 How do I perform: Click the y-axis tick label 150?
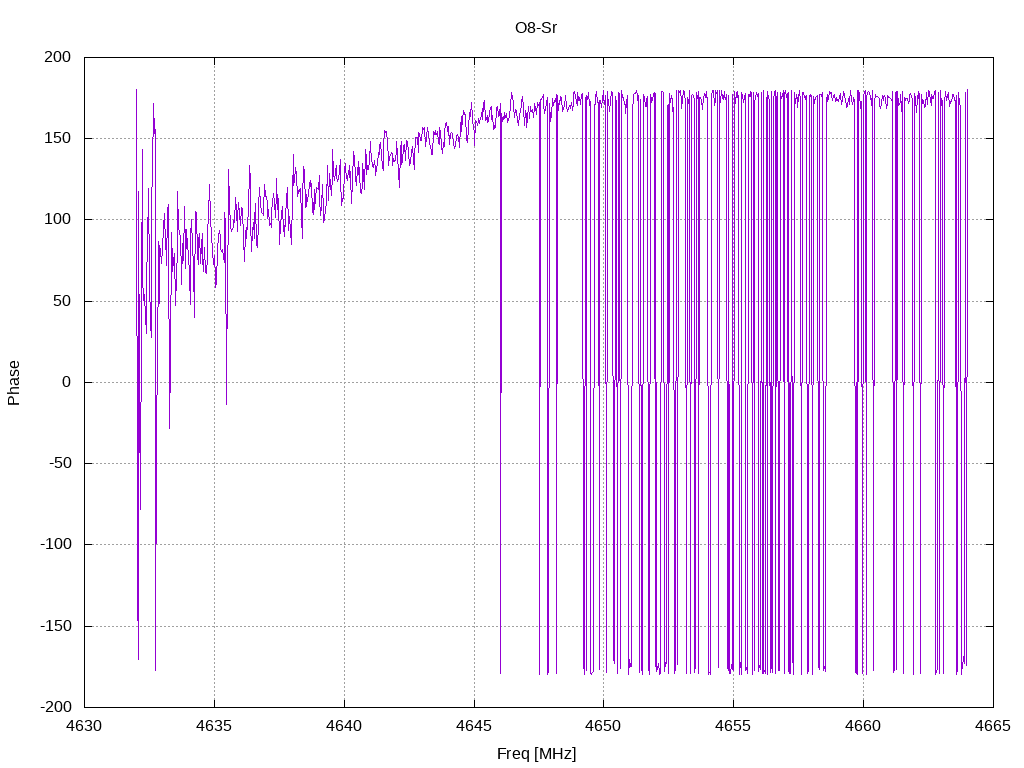point(57,138)
